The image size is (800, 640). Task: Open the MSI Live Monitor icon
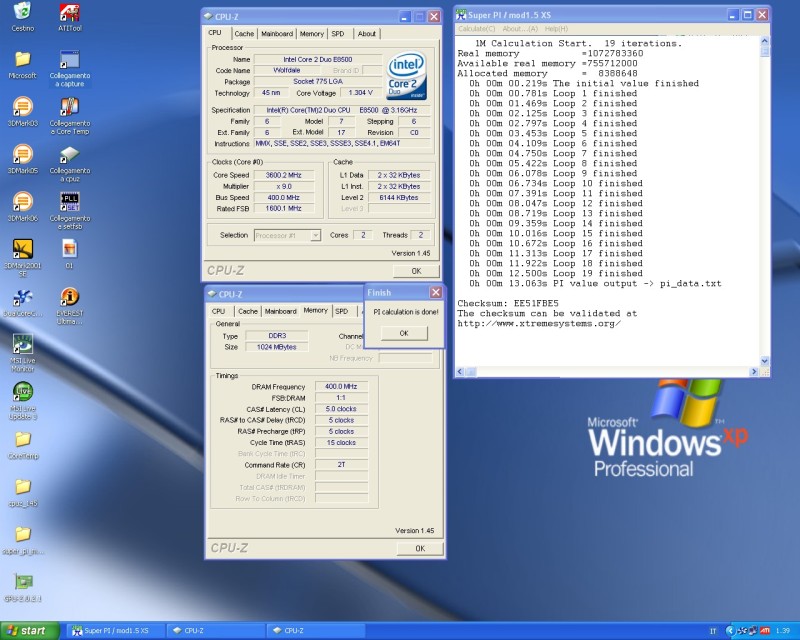[22, 344]
